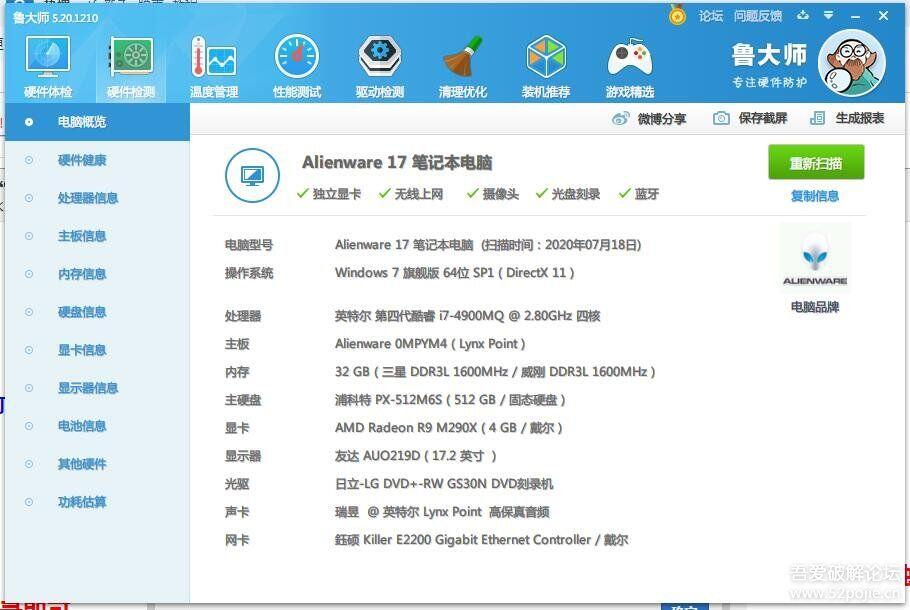910x610 pixels.
Task: Click the Alienware 电脑品牌 logo
Action: coord(815,259)
